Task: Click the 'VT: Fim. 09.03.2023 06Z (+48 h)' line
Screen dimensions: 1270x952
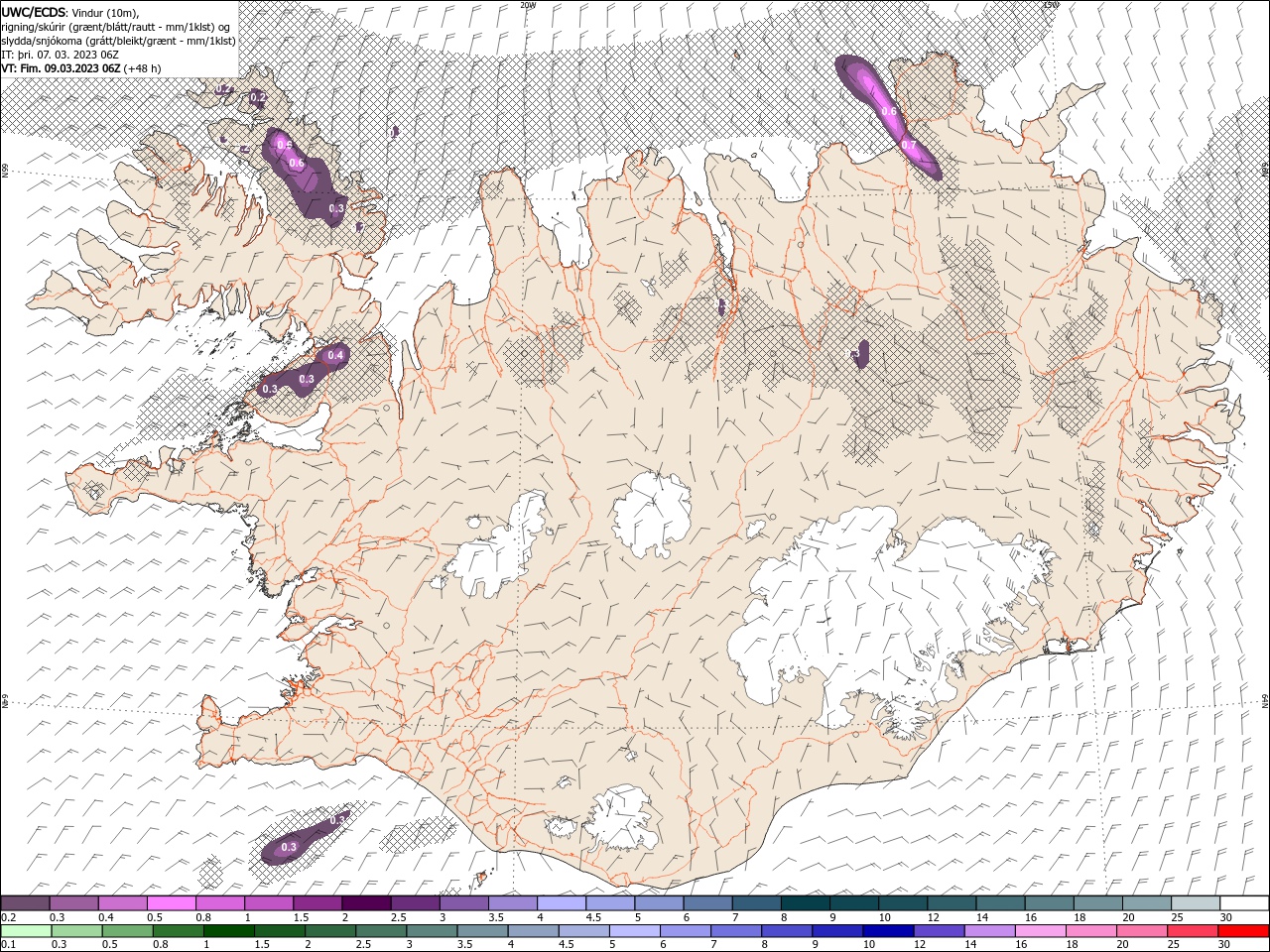Action: coord(81,68)
